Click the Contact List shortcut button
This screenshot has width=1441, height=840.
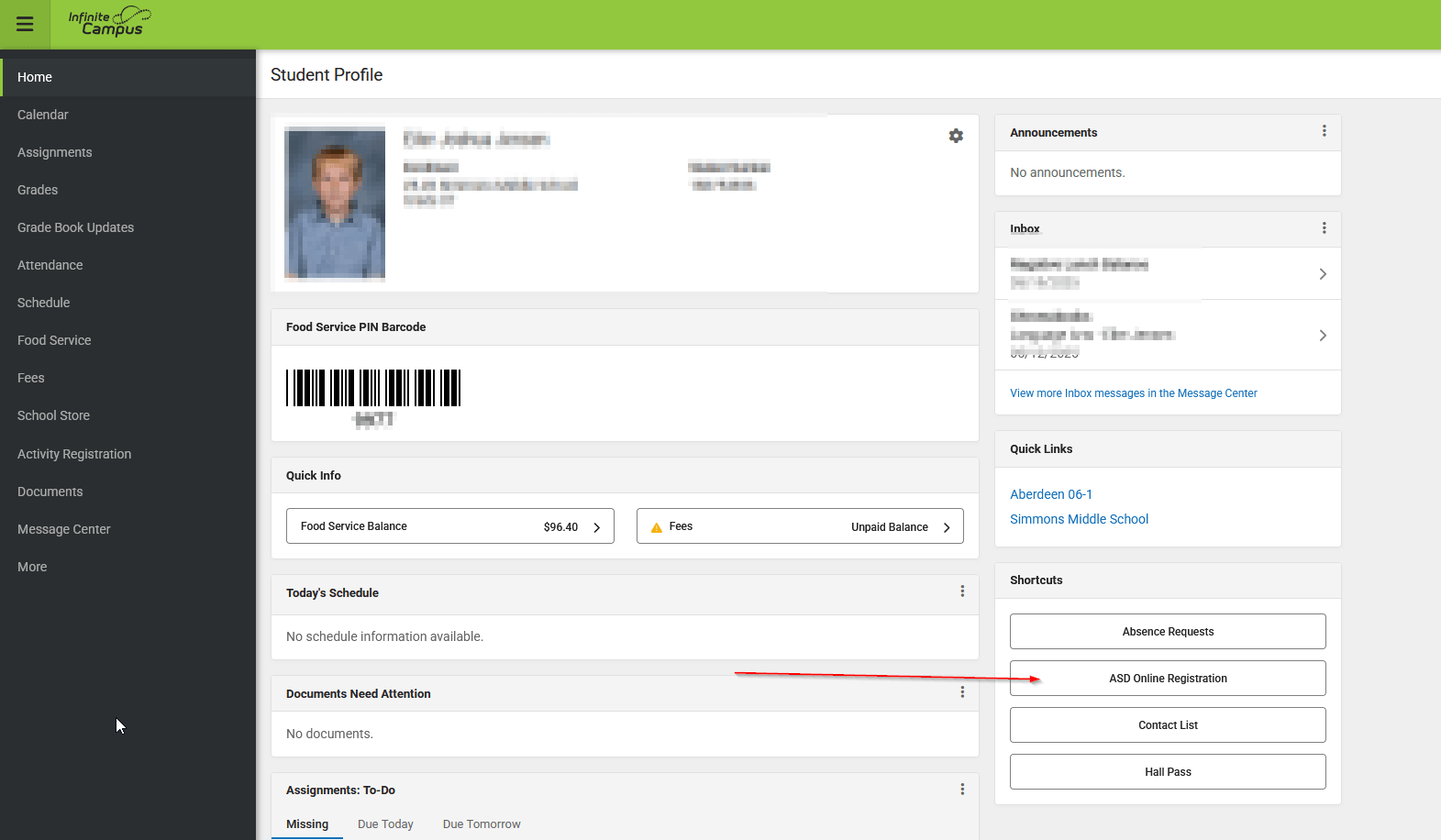click(1168, 724)
